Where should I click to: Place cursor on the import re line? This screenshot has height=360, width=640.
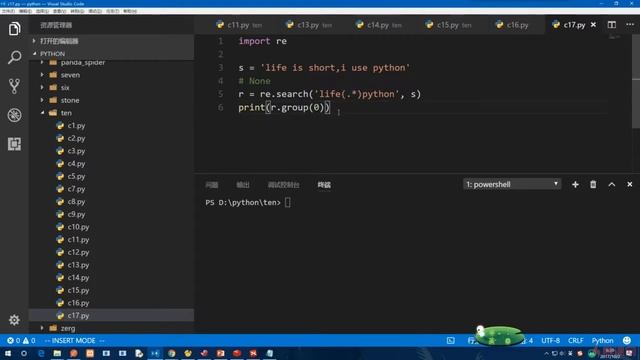pyautogui.click(x=262, y=41)
